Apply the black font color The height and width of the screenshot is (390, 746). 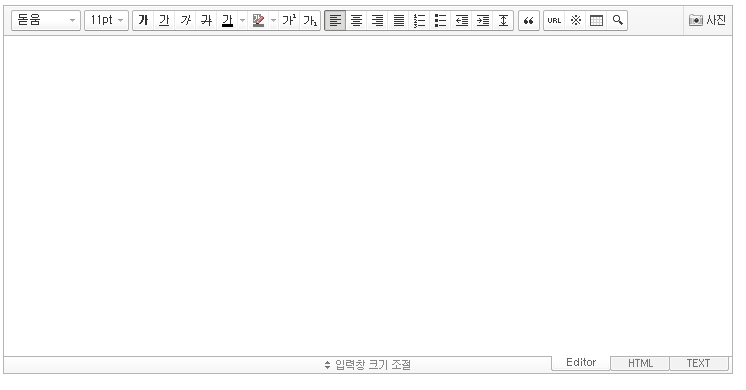227,20
